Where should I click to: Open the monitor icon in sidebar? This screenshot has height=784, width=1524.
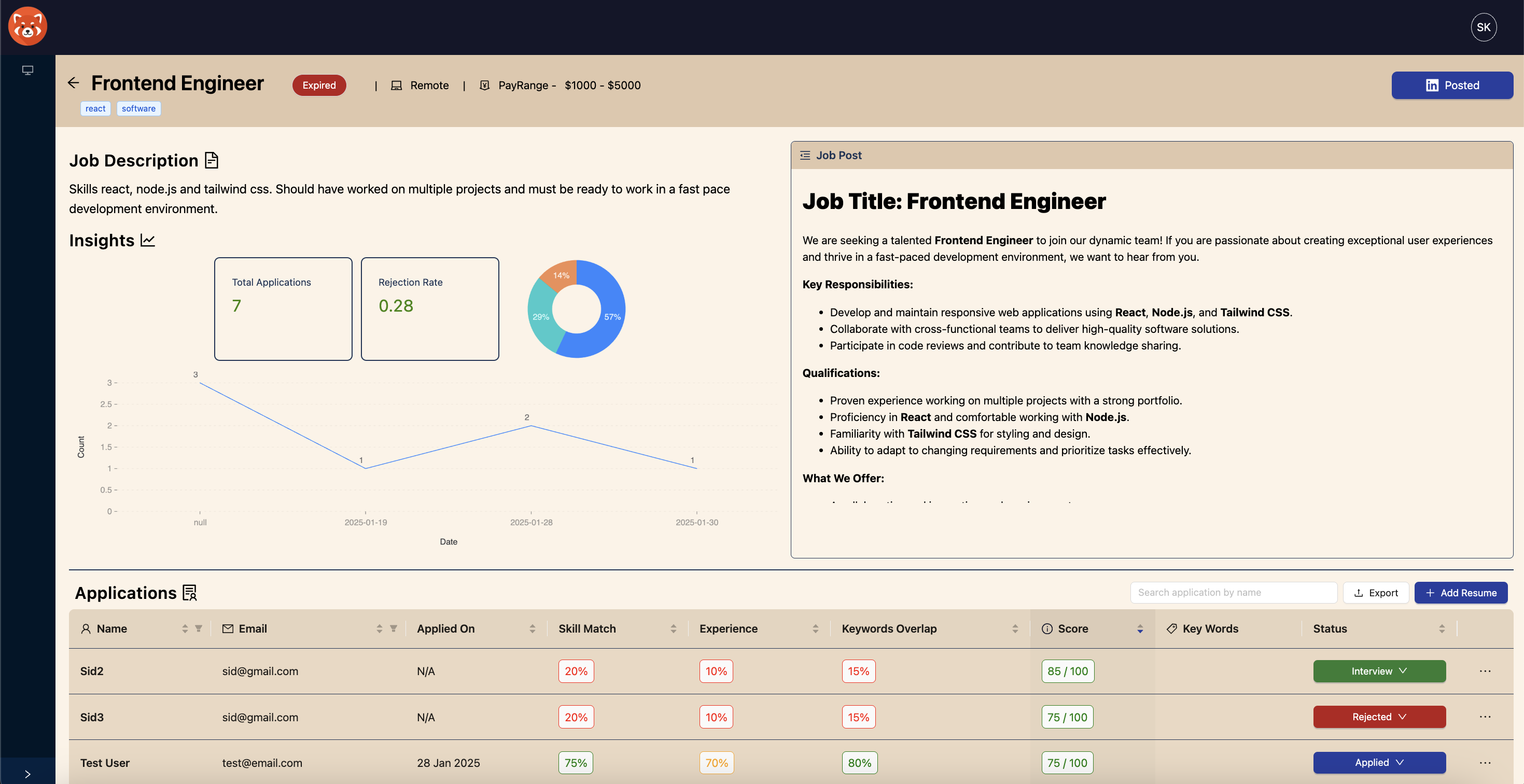(x=27, y=71)
